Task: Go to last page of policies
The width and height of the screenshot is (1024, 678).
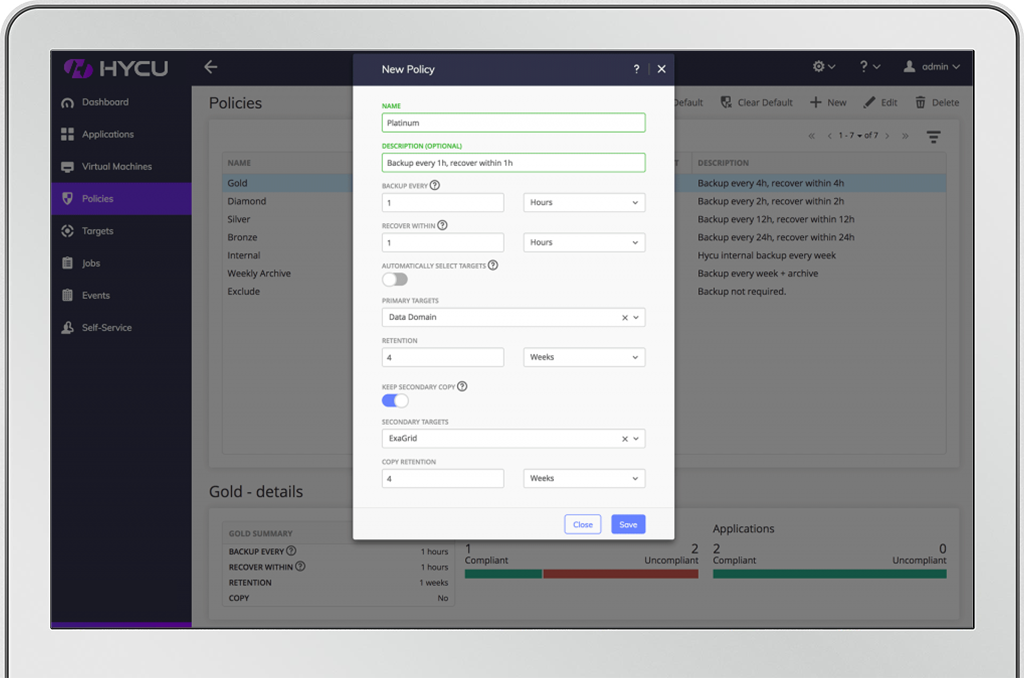Action: click(x=905, y=136)
